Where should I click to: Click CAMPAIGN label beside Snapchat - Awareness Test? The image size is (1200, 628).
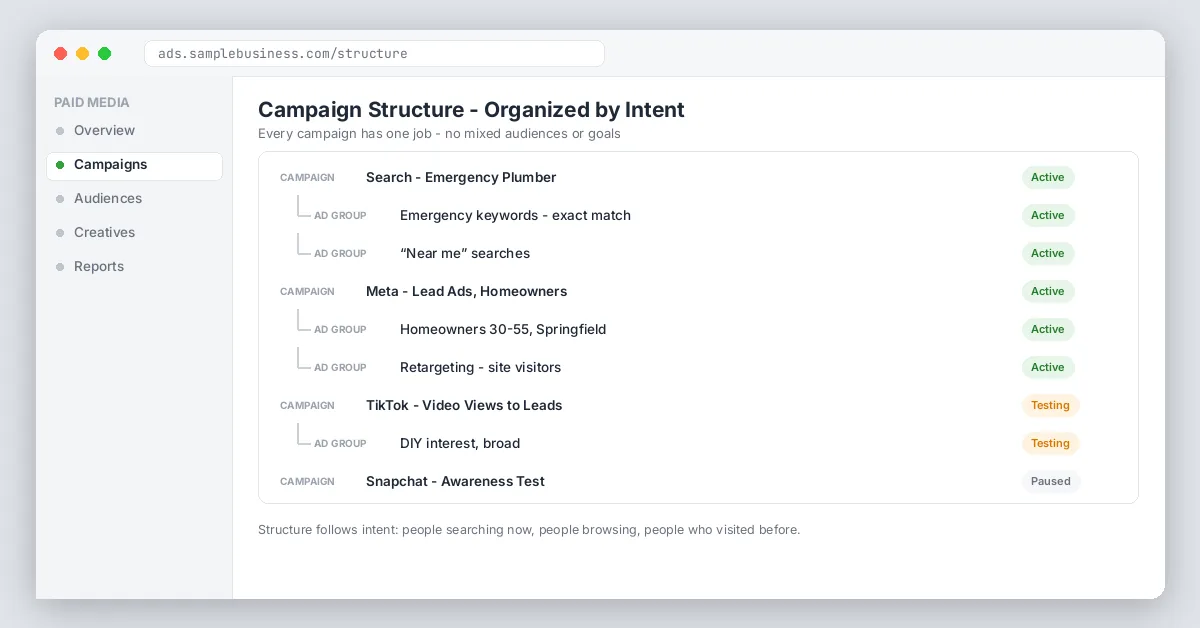pos(307,481)
